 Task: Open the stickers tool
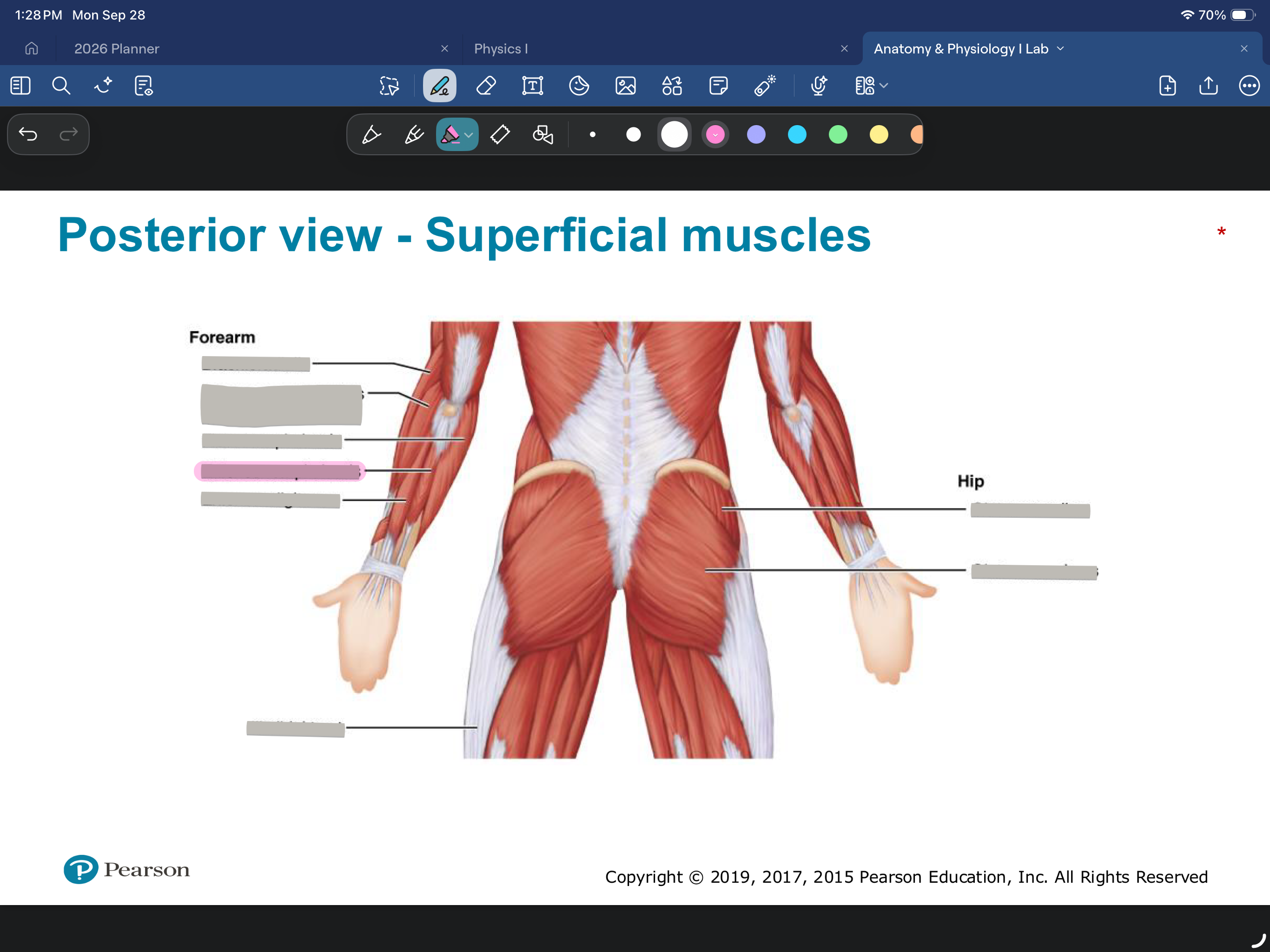(x=579, y=86)
